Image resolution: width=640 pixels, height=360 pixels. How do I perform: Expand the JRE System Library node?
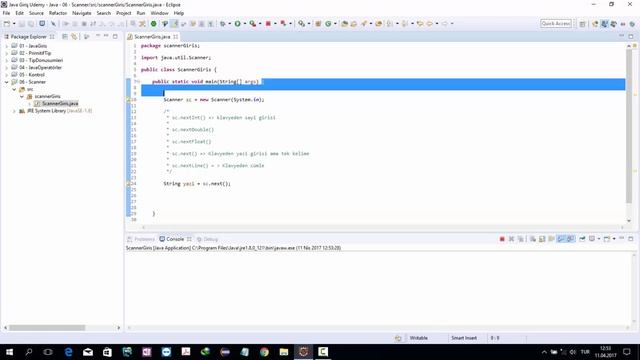point(14,111)
